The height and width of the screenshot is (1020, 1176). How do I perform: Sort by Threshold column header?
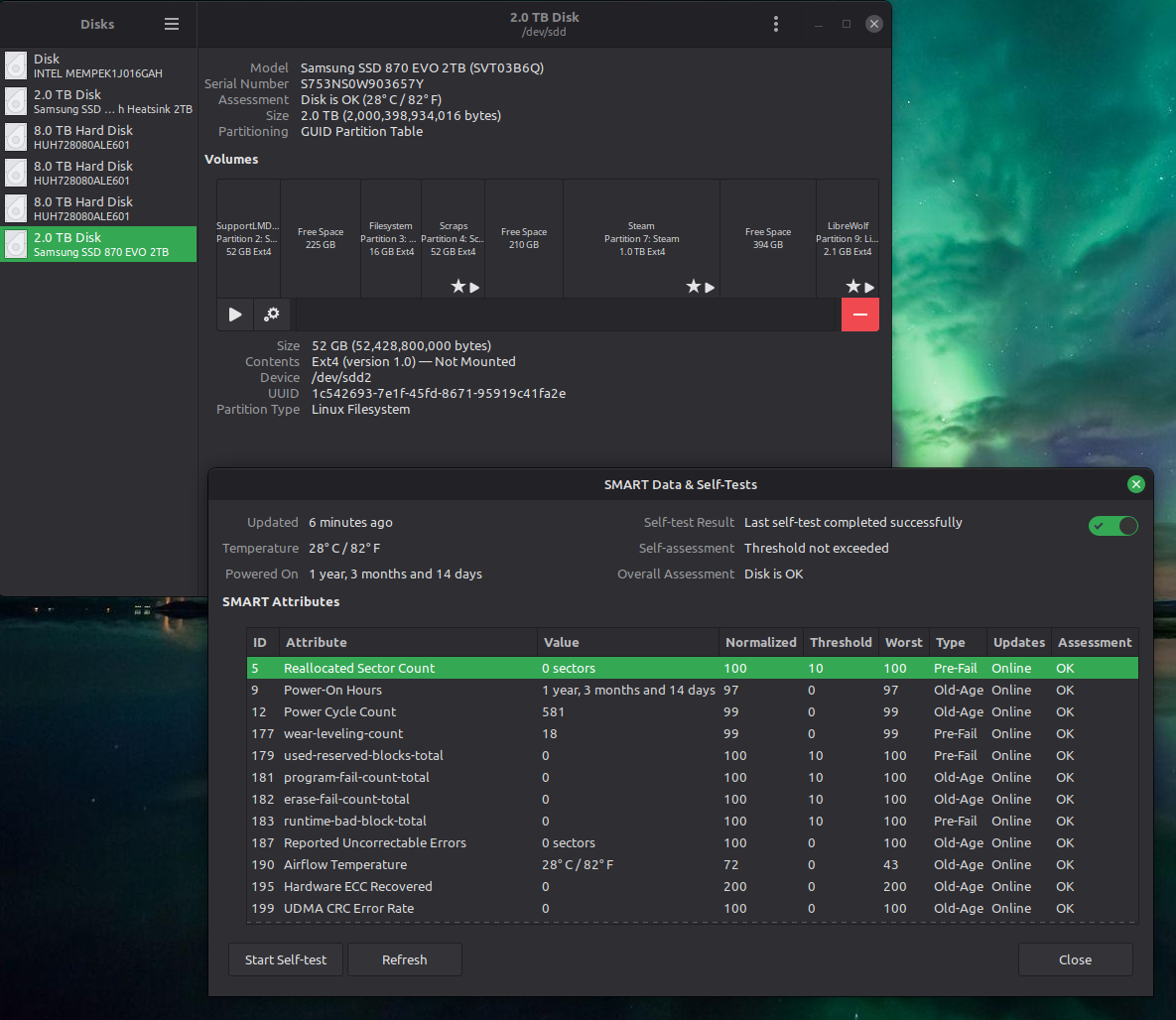coord(841,642)
